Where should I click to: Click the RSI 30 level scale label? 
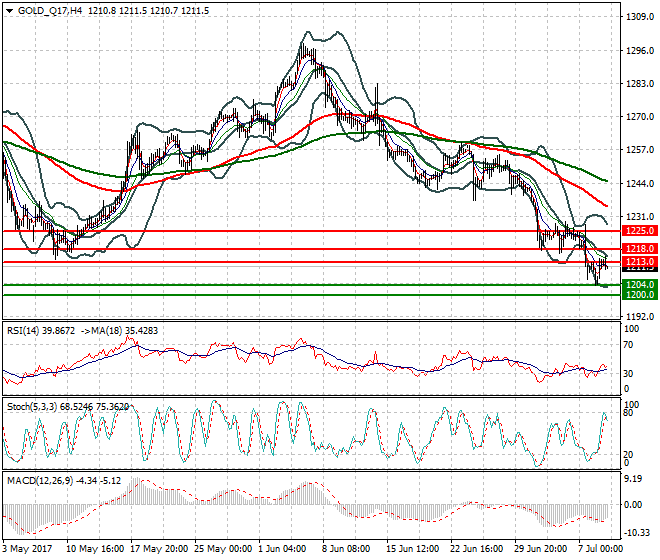(x=628, y=373)
